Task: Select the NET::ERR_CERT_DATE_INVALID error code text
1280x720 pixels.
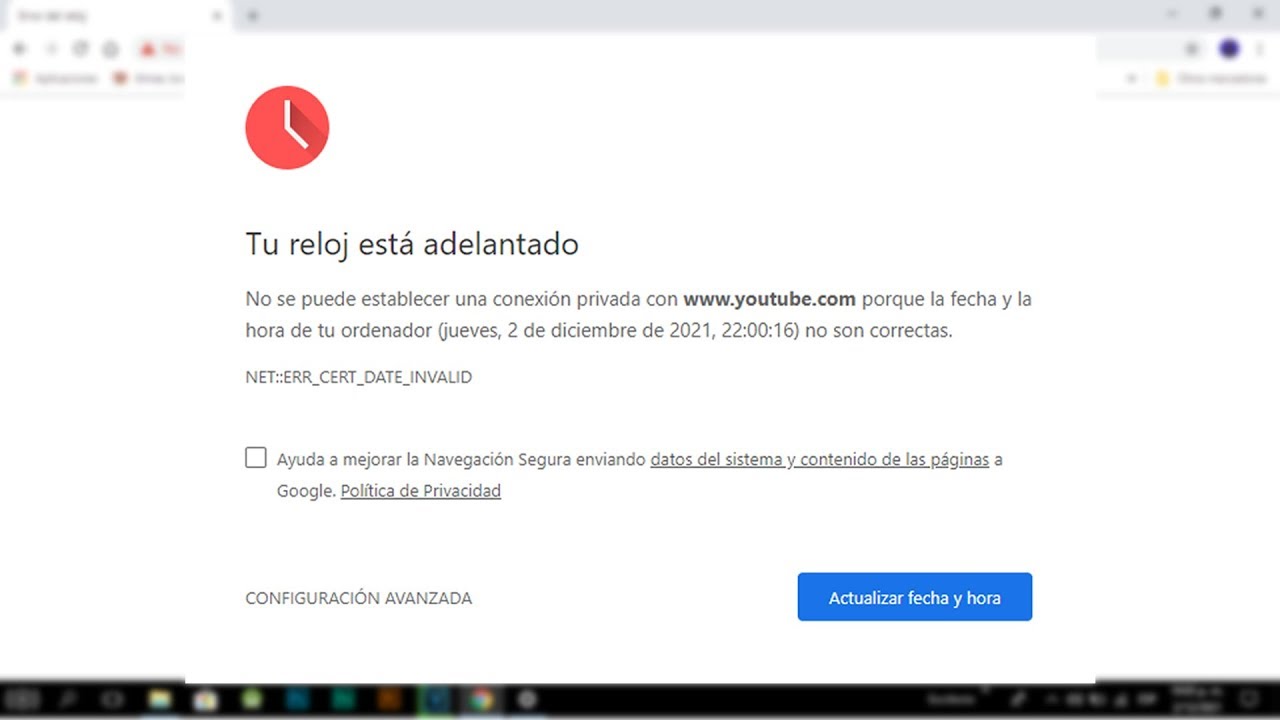Action: pyautogui.click(x=358, y=377)
